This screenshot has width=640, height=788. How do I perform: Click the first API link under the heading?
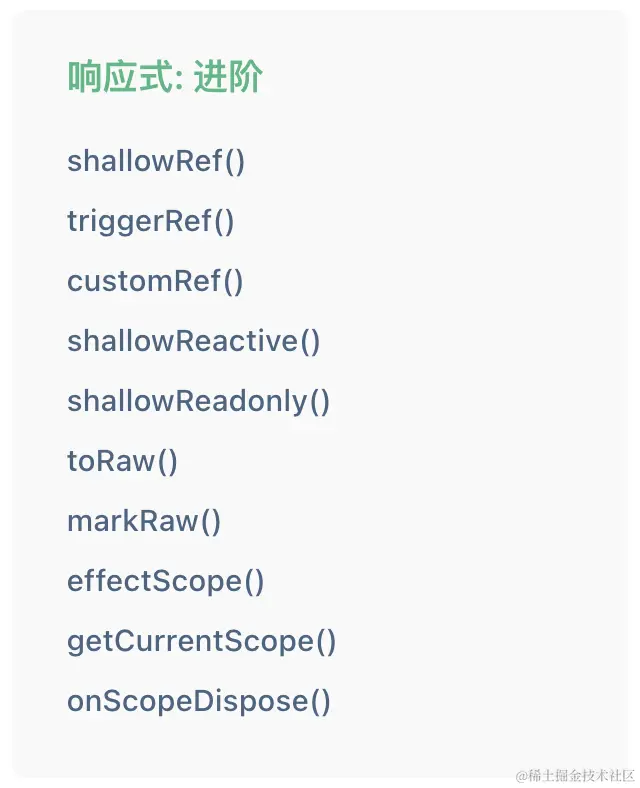point(156,161)
